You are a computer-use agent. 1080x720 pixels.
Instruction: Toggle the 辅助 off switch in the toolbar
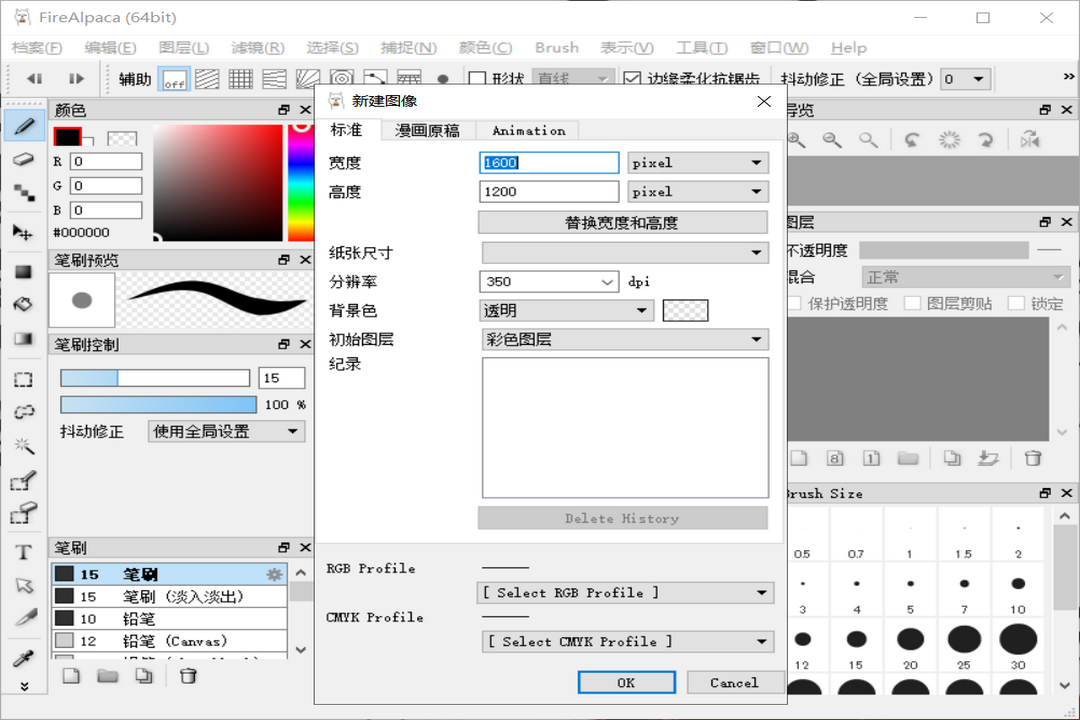coord(173,78)
